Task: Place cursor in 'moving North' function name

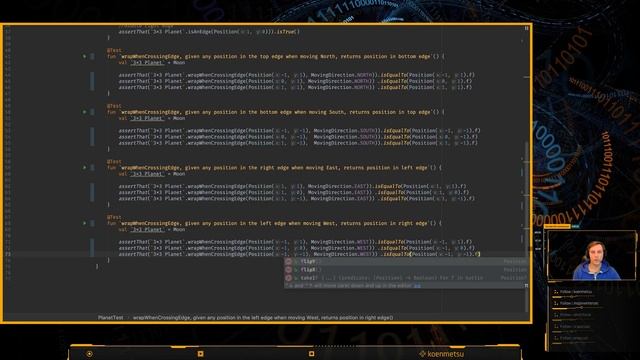Action: [276, 56]
